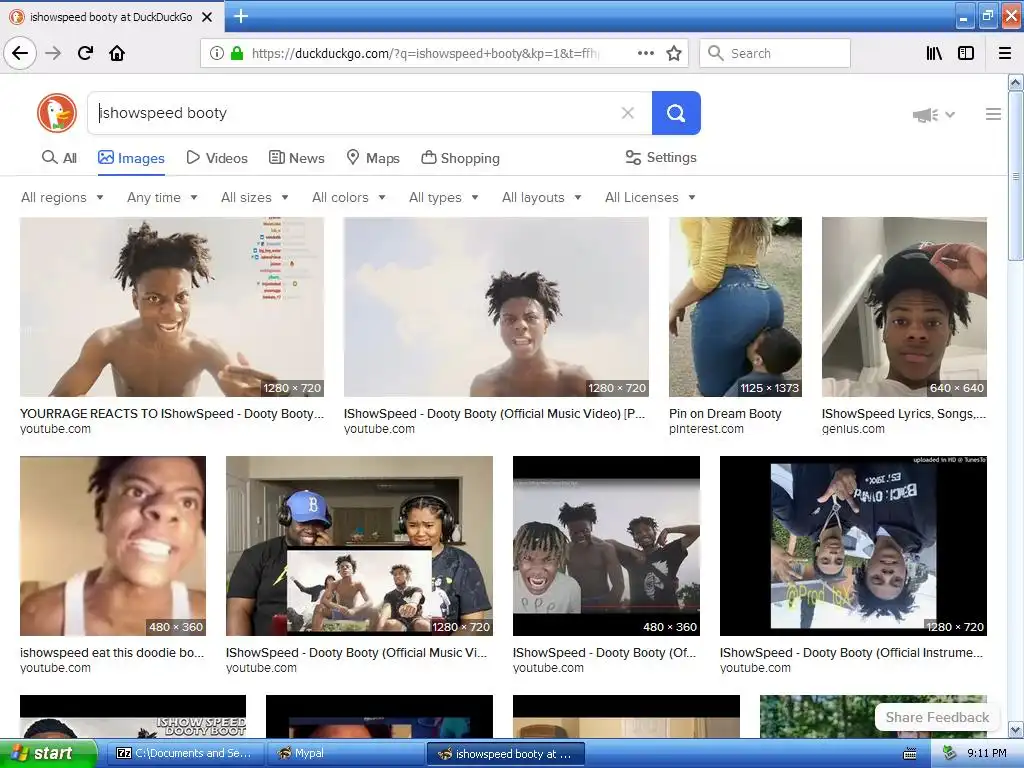Click the browser forward arrow
Viewport: 1024px width, 768px height.
pos(53,53)
